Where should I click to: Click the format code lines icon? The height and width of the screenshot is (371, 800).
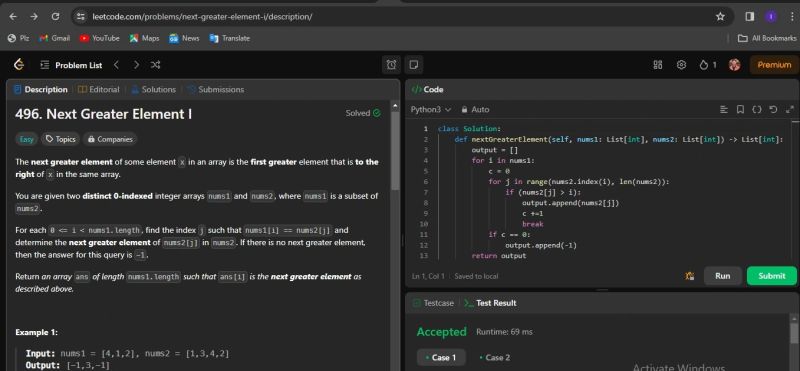[723, 109]
